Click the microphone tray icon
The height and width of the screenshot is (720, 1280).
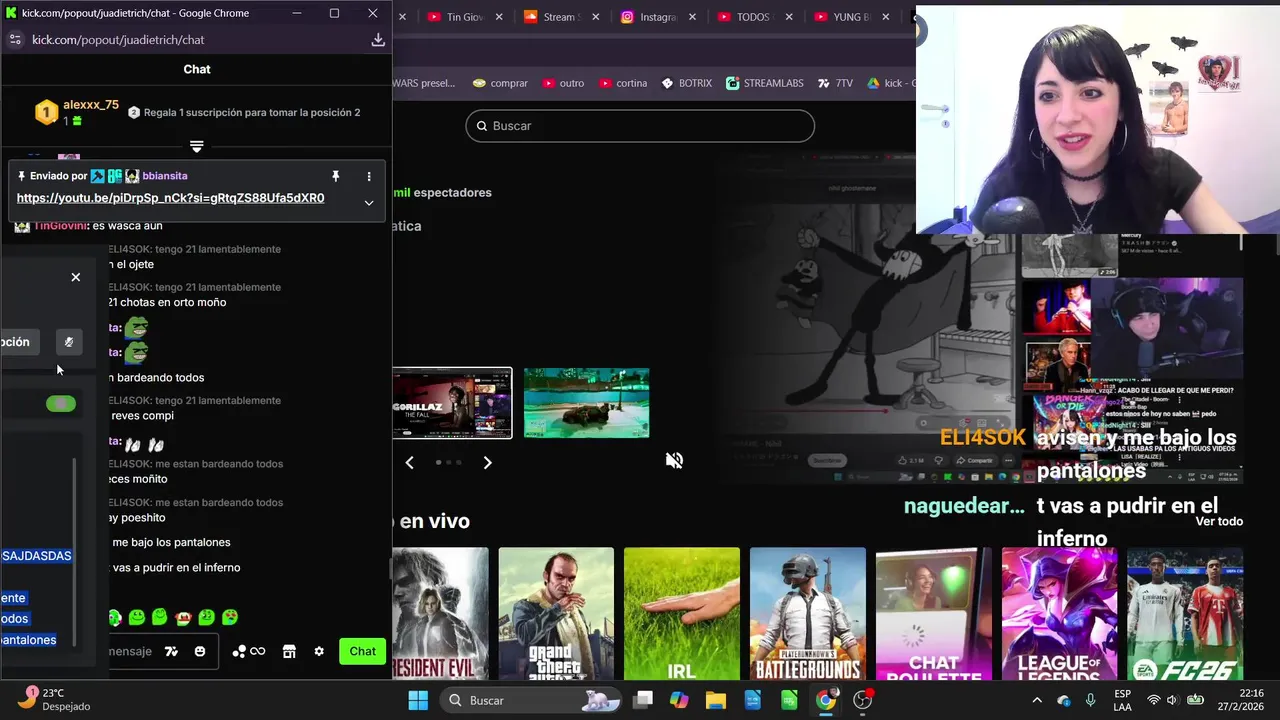pos(1090,700)
